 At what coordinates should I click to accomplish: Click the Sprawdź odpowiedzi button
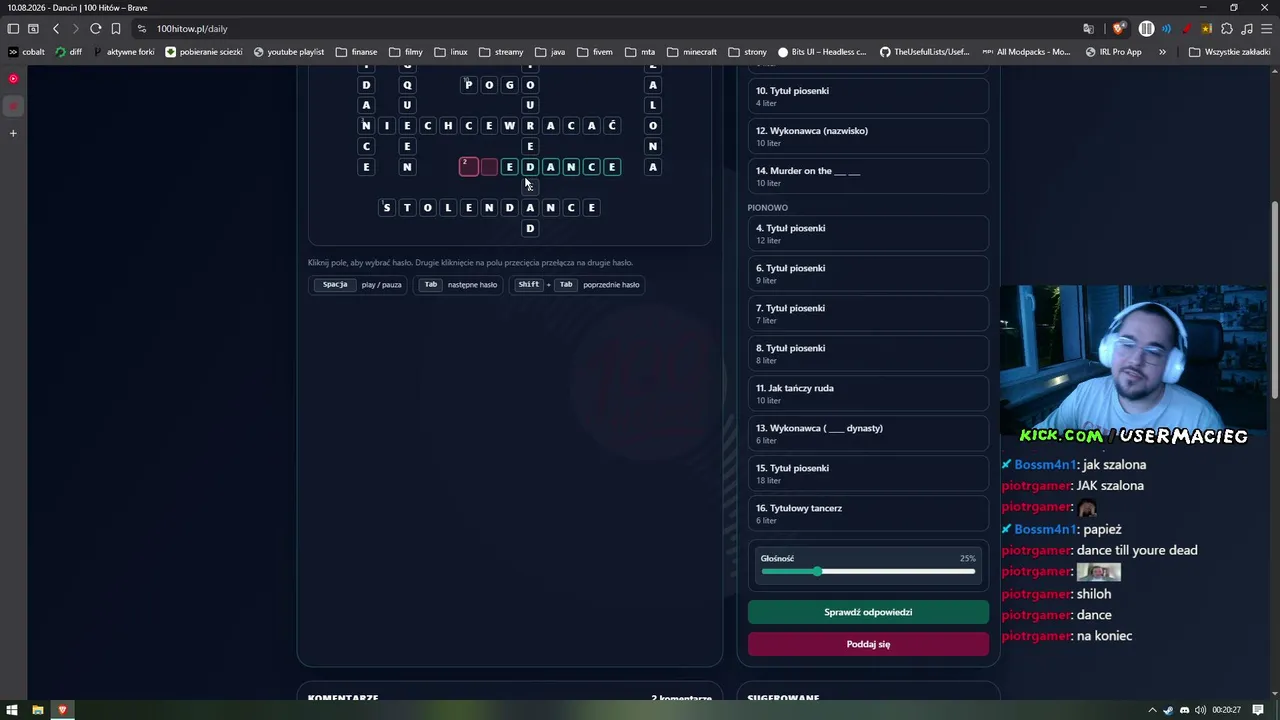868,612
